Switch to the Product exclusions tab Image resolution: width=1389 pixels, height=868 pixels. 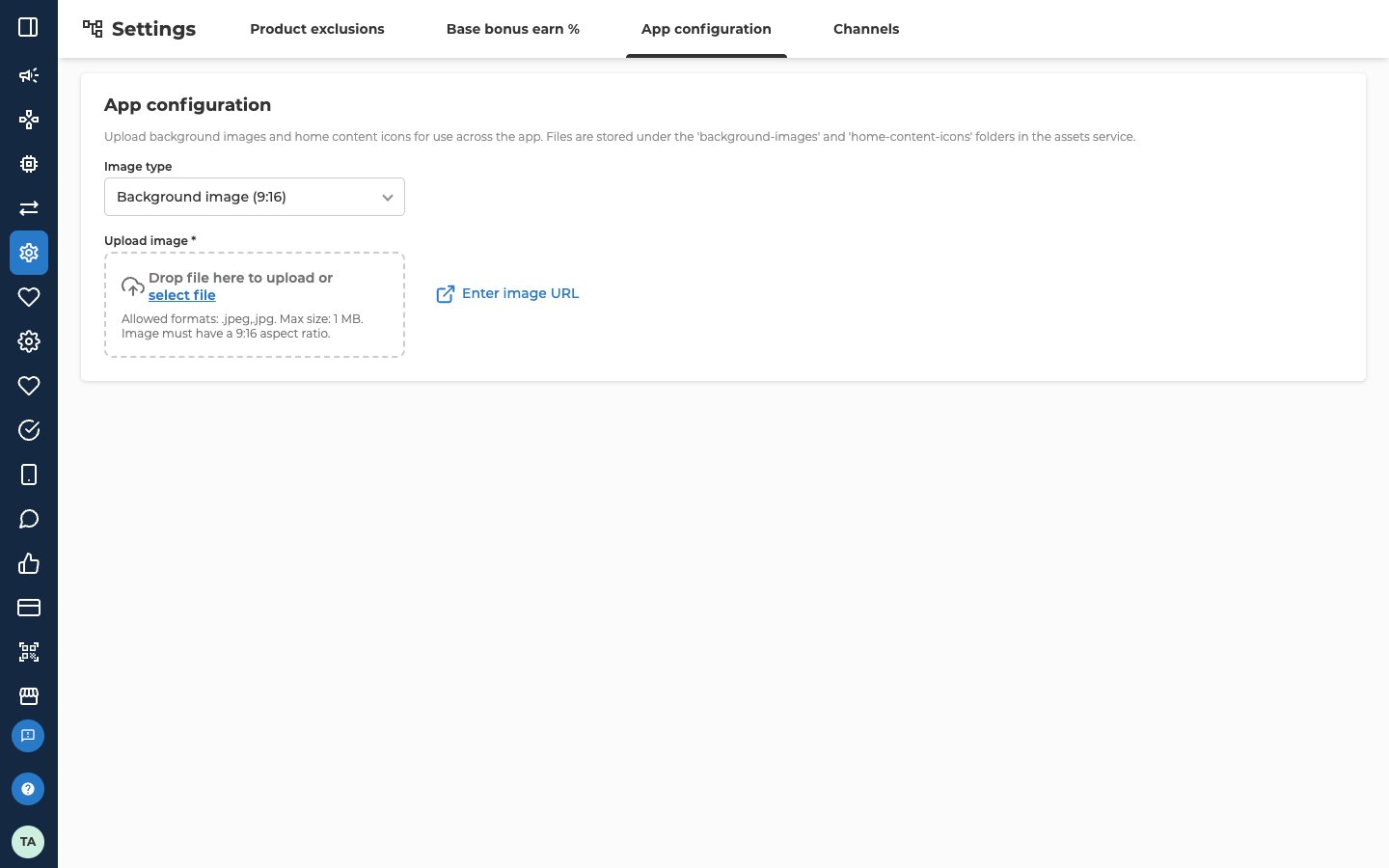317,29
